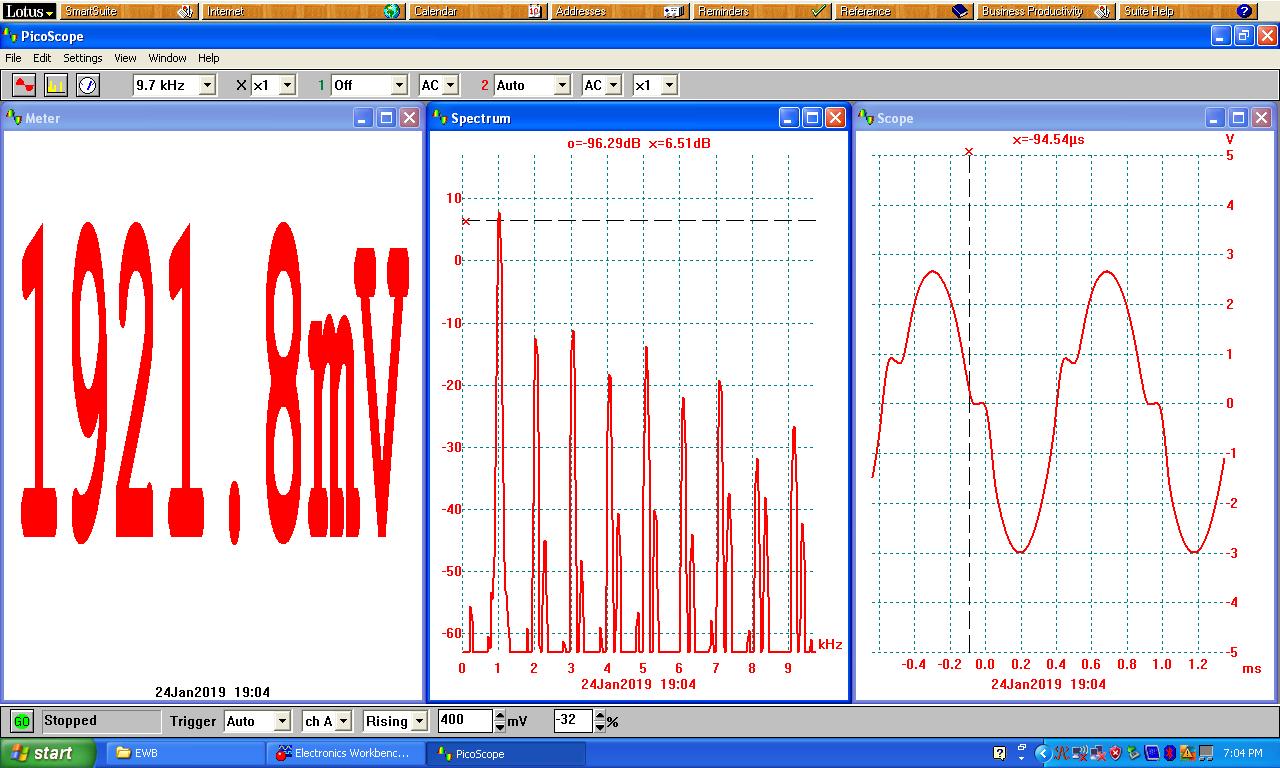Open the File menu
This screenshot has width=1280, height=768.
(x=13, y=58)
